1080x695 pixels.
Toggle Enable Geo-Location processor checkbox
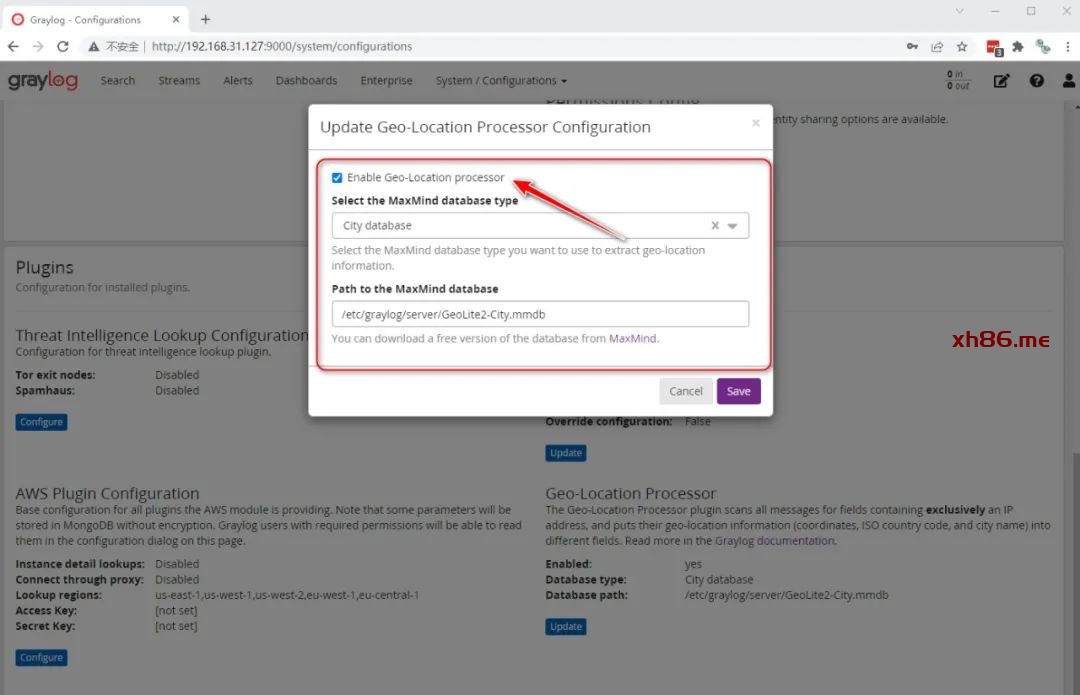337,178
